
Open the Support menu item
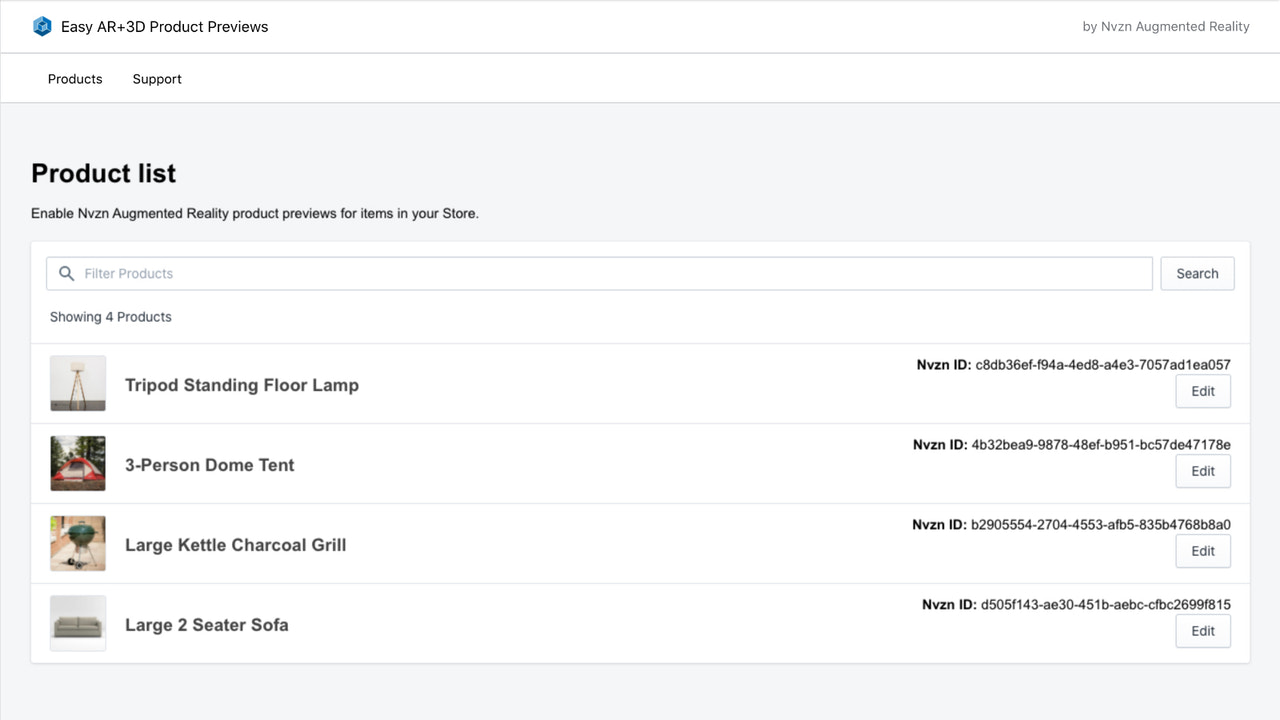click(x=156, y=78)
